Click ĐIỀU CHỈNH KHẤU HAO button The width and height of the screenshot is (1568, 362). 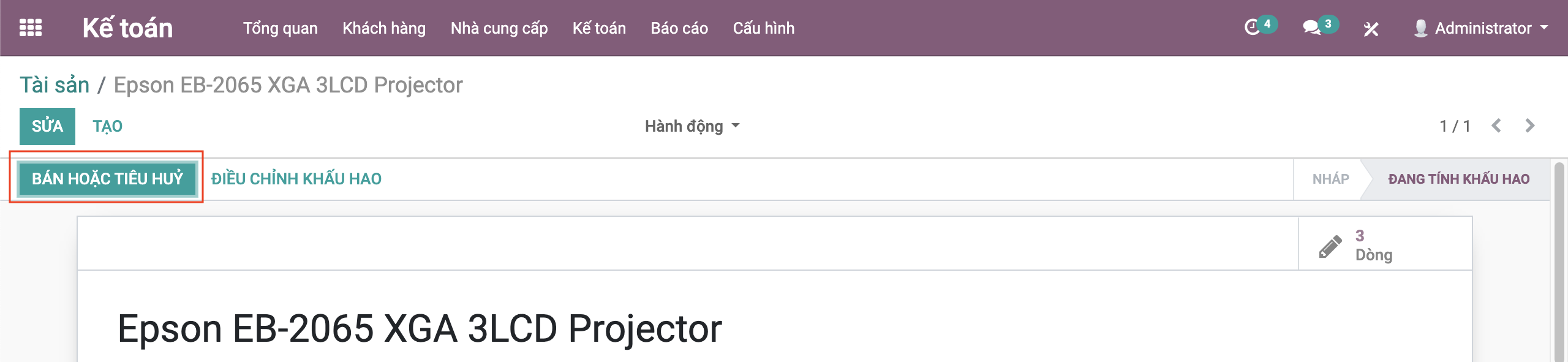296,179
